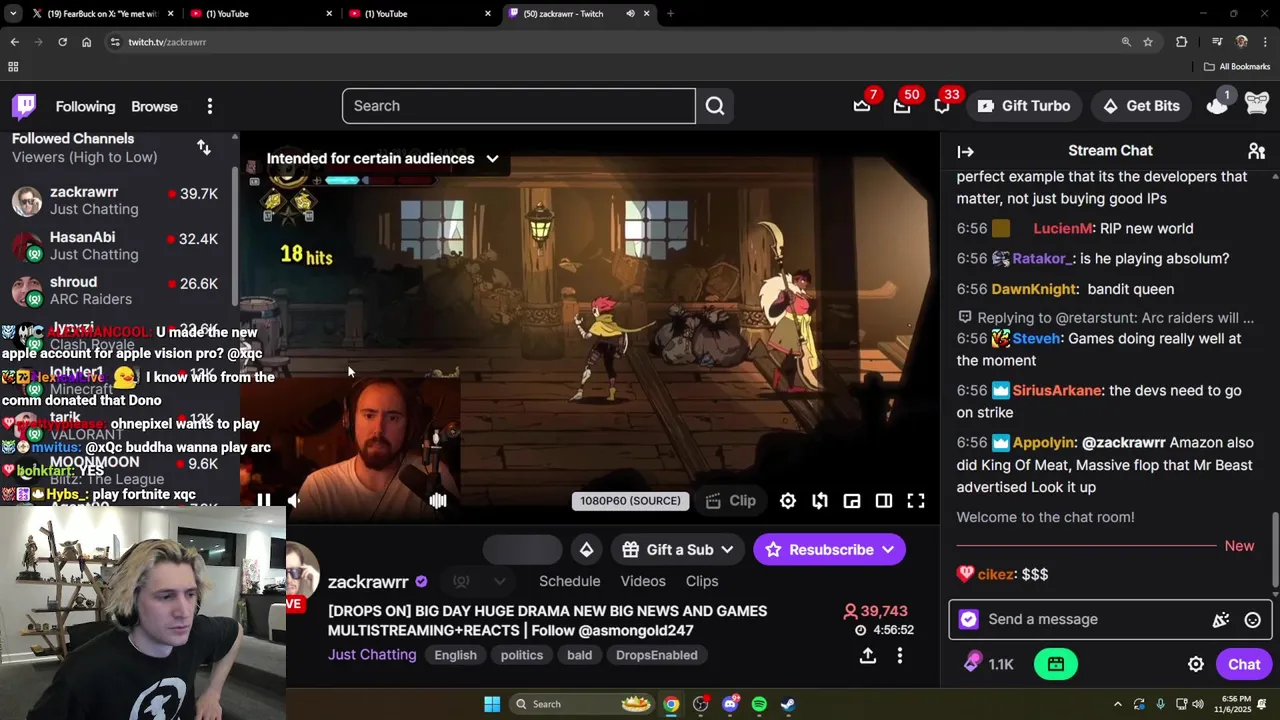
Task: Open the Twitch home logo
Action: pyautogui.click(x=24, y=106)
